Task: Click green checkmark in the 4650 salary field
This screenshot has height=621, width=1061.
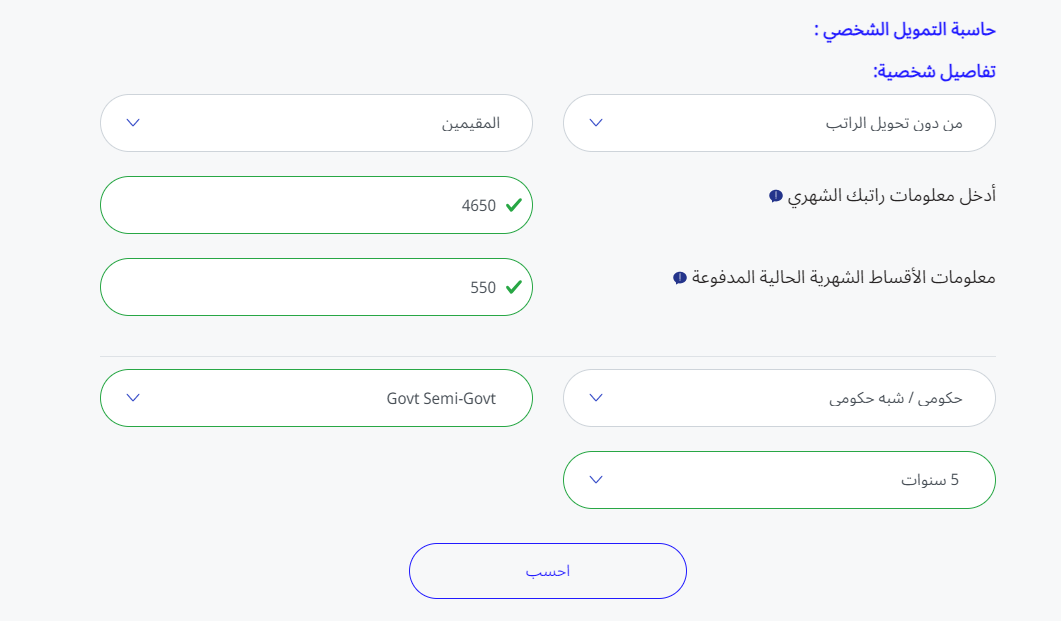Action: point(514,205)
